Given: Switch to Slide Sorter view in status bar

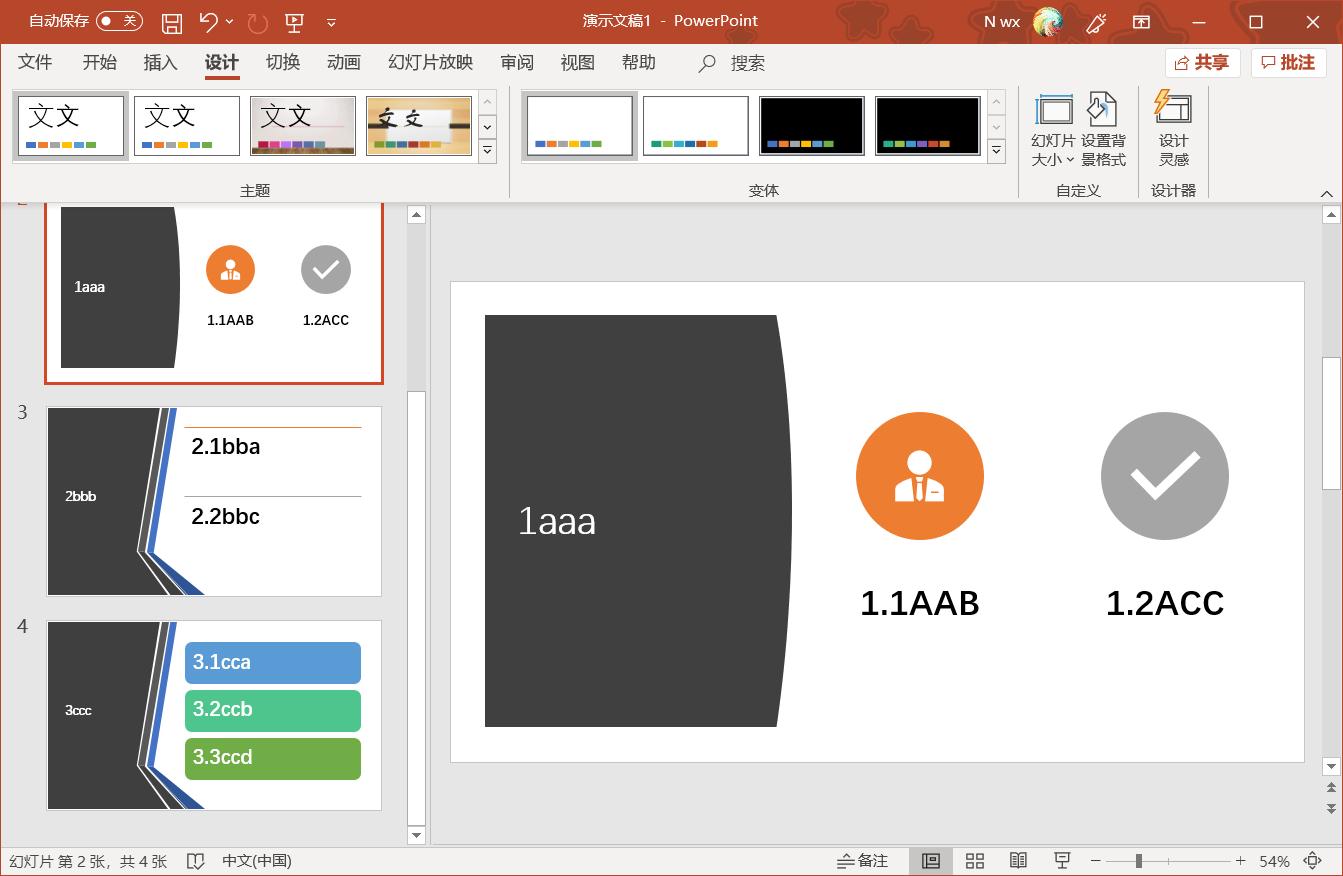Looking at the screenshot, I should pos(975,861).
